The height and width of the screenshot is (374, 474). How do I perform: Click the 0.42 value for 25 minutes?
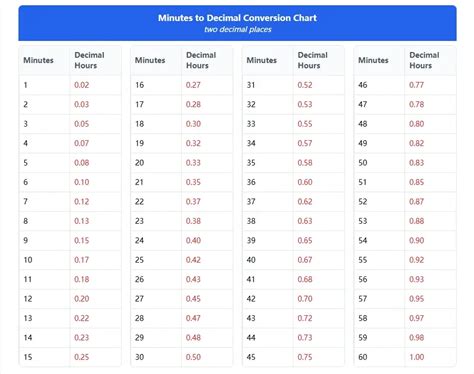point(193,260)
